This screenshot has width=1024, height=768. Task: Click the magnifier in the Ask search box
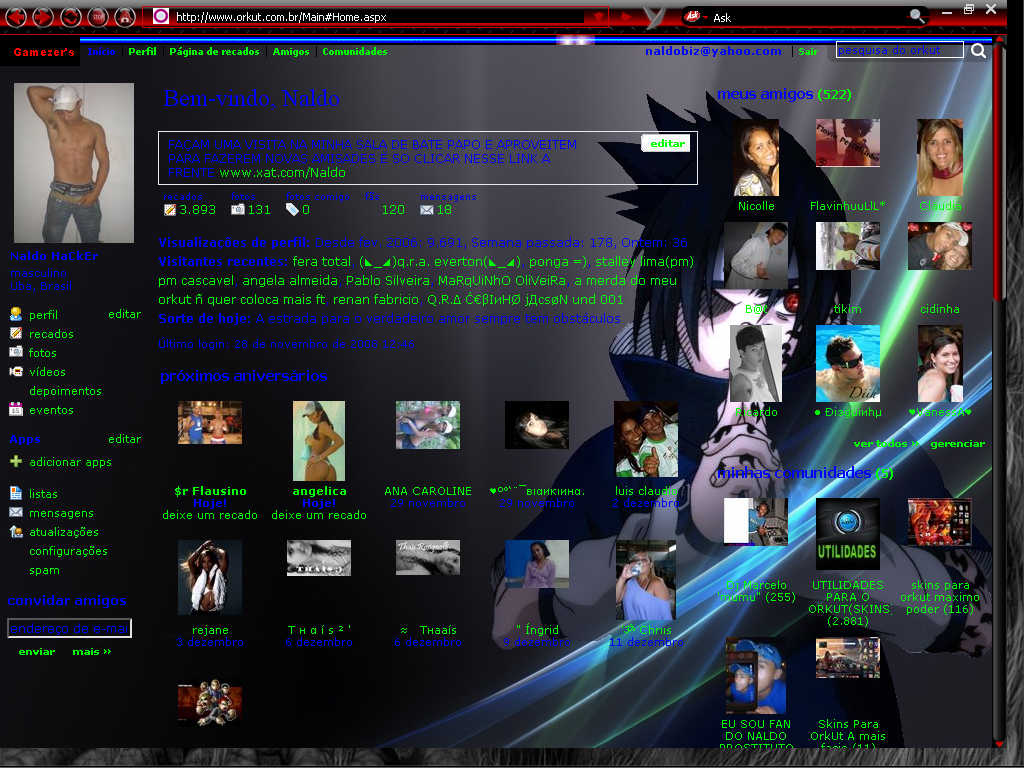click(x=917, y=16)
